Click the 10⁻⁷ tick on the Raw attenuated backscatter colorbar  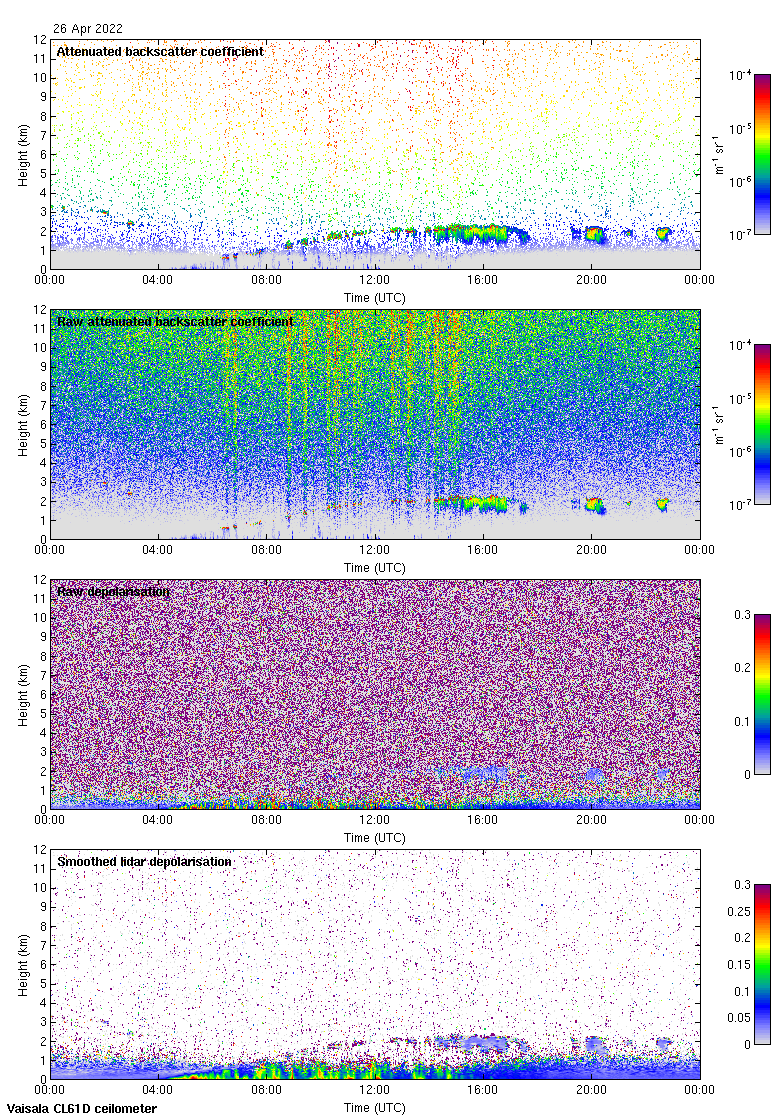coord(740,504)
